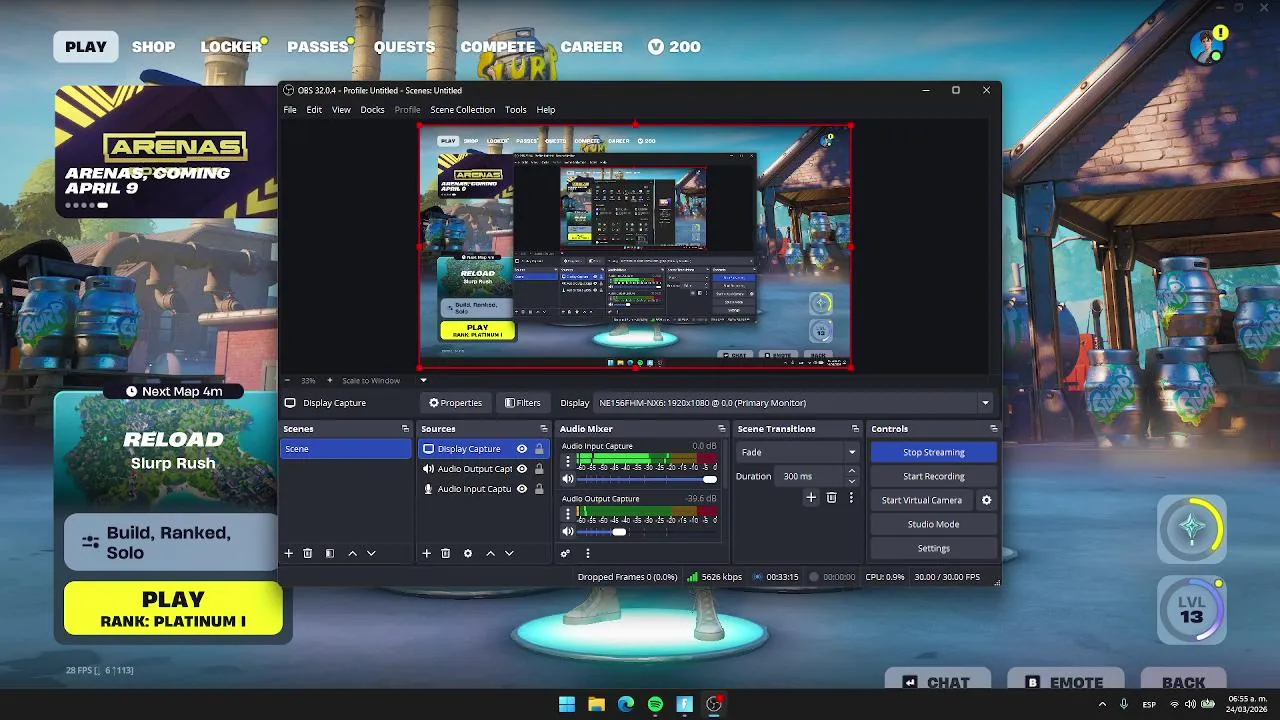This screenshot has height=720, width=1280.
Task: Open advanced audio properties gears icon
Action: (566, 553)
